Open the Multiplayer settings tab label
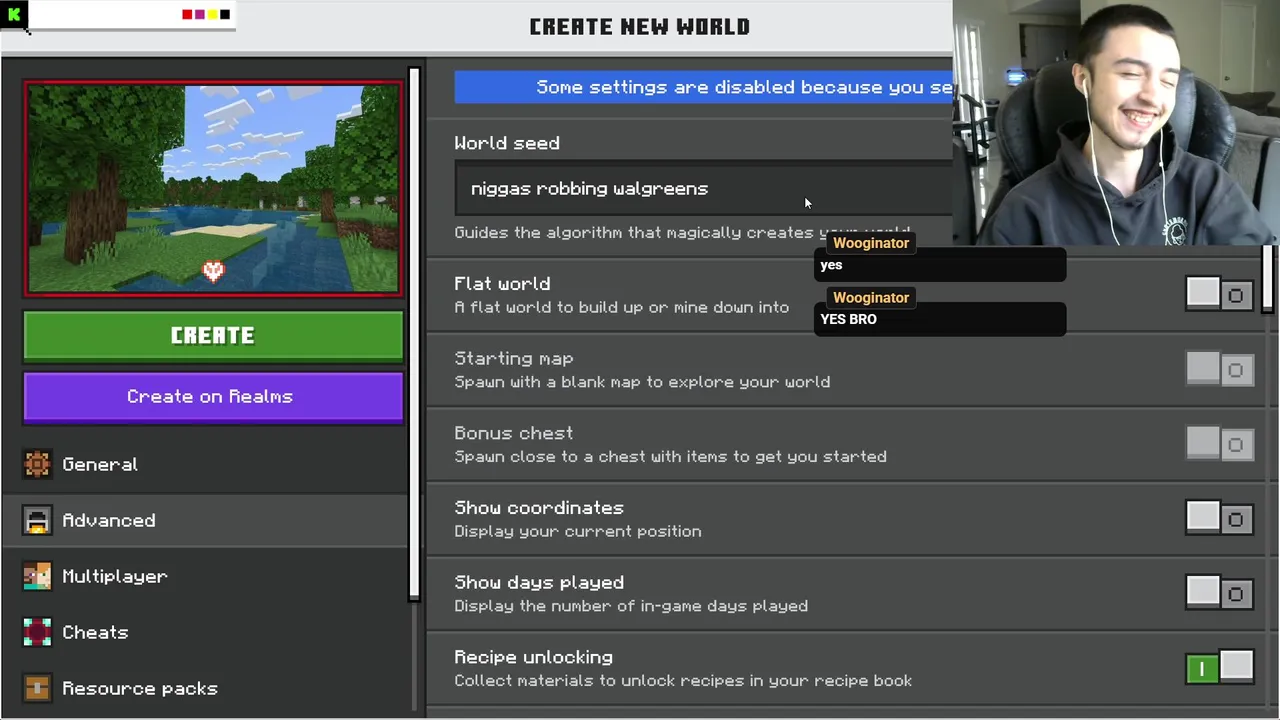Screen dimensions: 1280x720 tap(115, 576)
